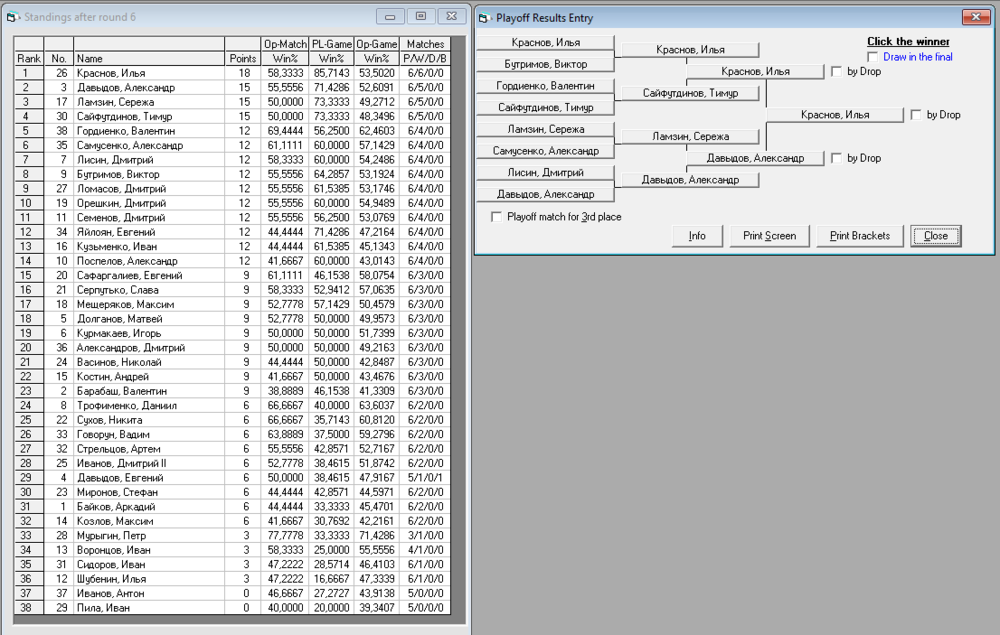This screenshot has width=1000, height=635.
Task: Click the Standings window title bar icon
Action: pos(12,17)
